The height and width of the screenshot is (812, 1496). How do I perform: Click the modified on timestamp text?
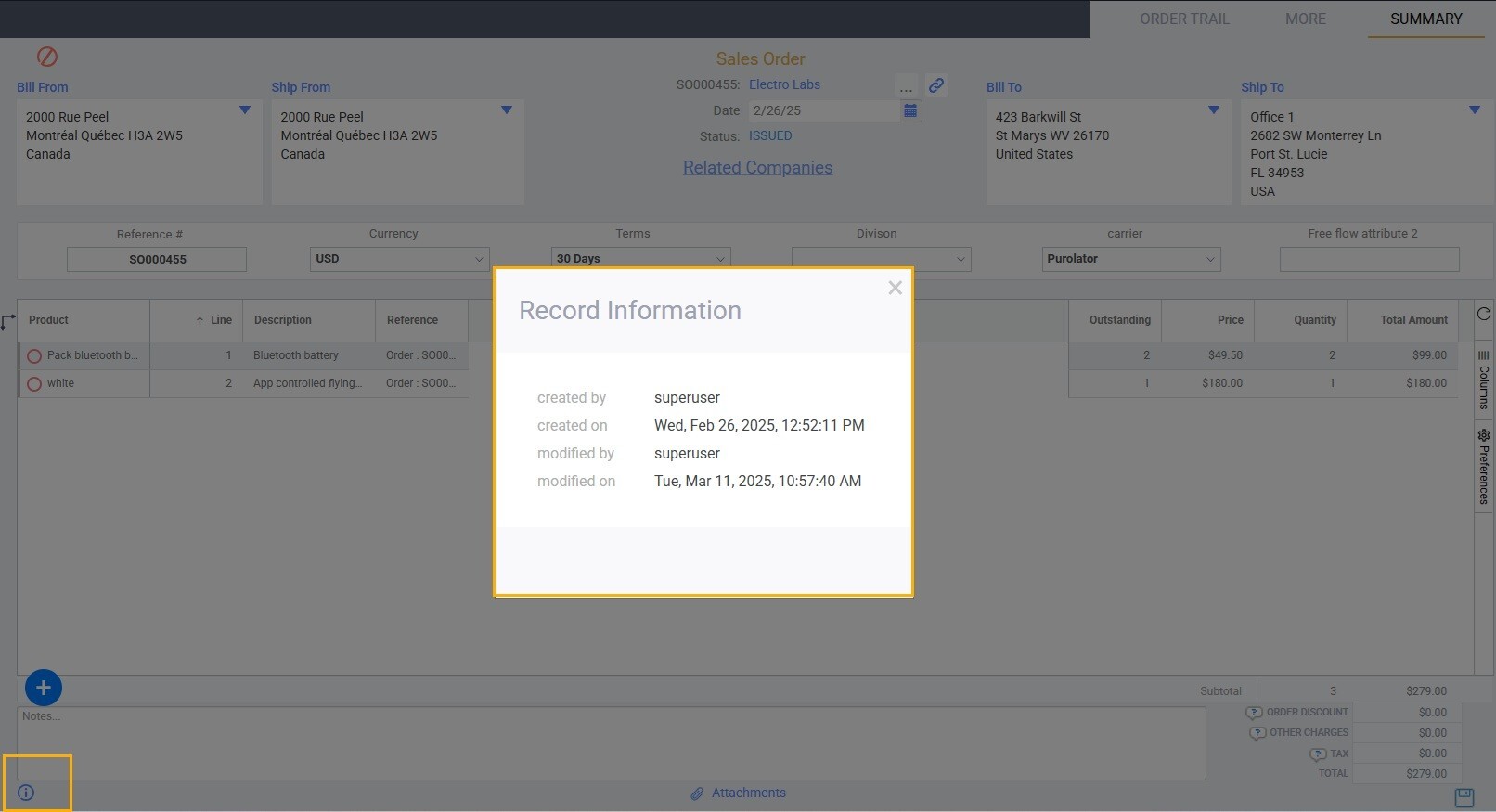tap(757, 481)
